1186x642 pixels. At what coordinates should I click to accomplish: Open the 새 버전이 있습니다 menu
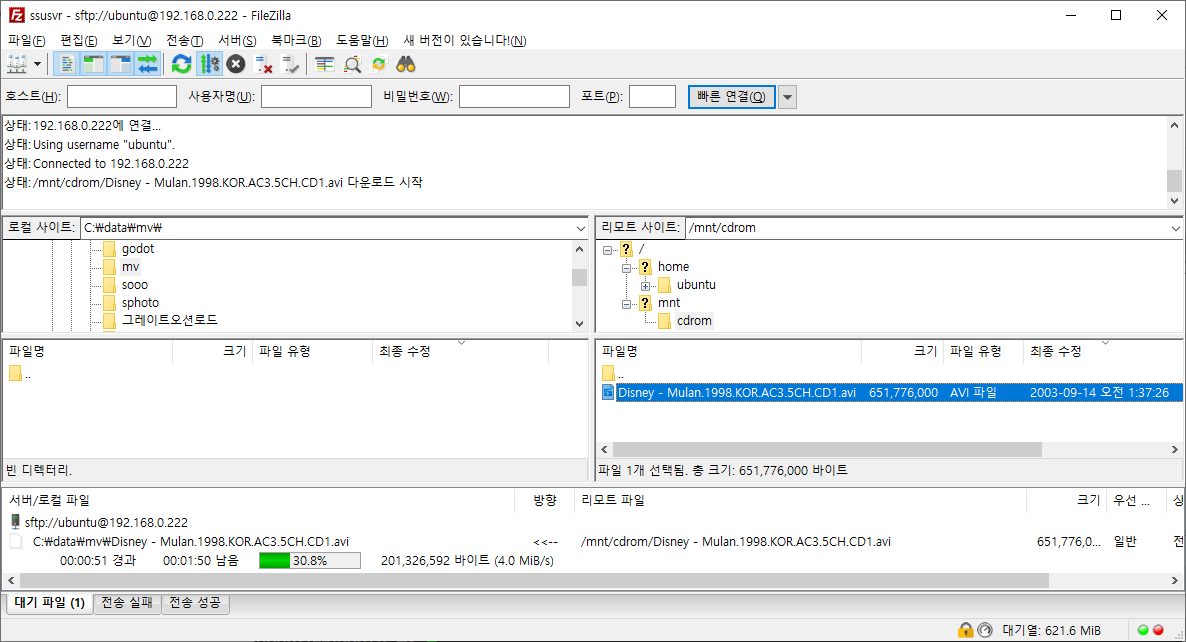click(x=464, y=40)
